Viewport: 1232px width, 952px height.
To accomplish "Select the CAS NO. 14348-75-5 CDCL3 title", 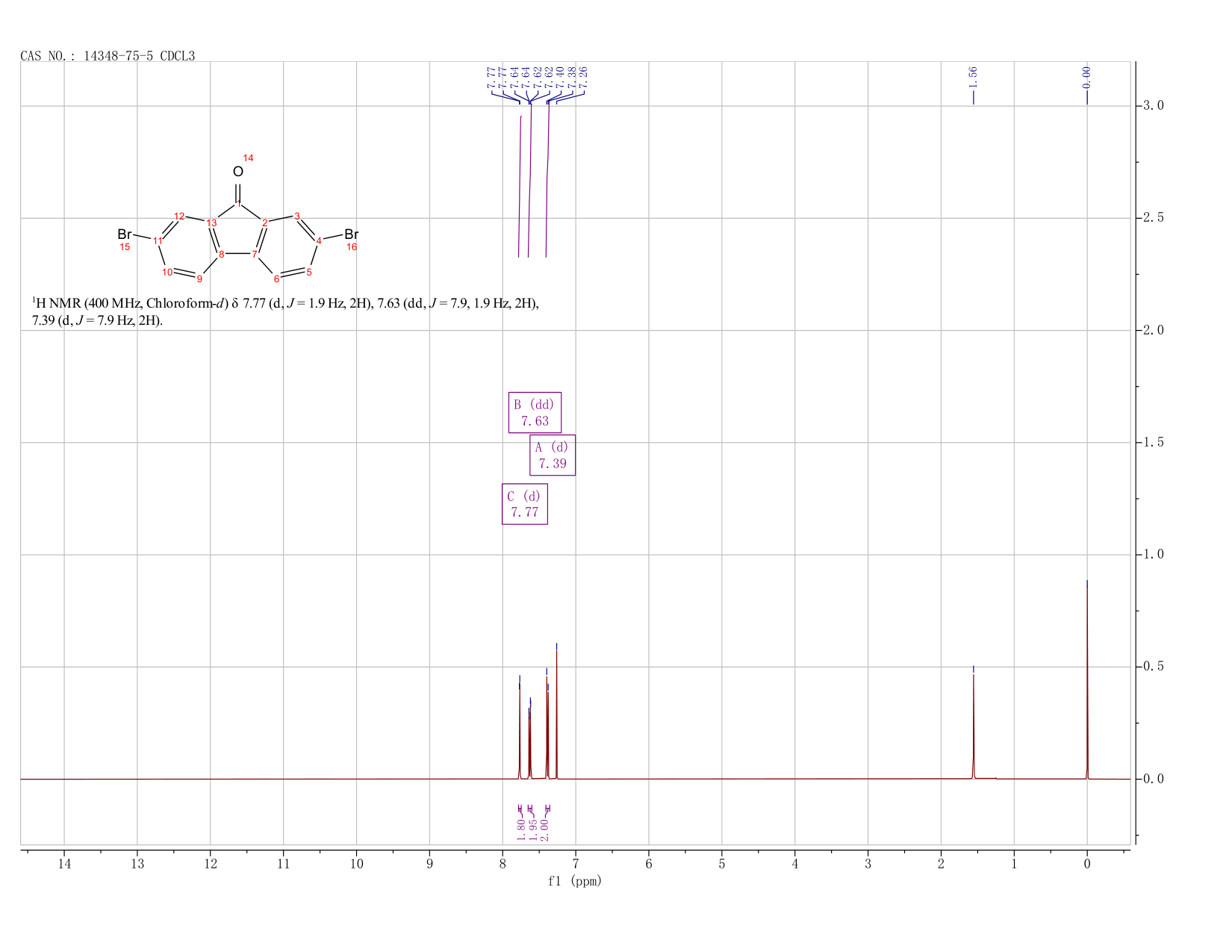I will [108, 56].
